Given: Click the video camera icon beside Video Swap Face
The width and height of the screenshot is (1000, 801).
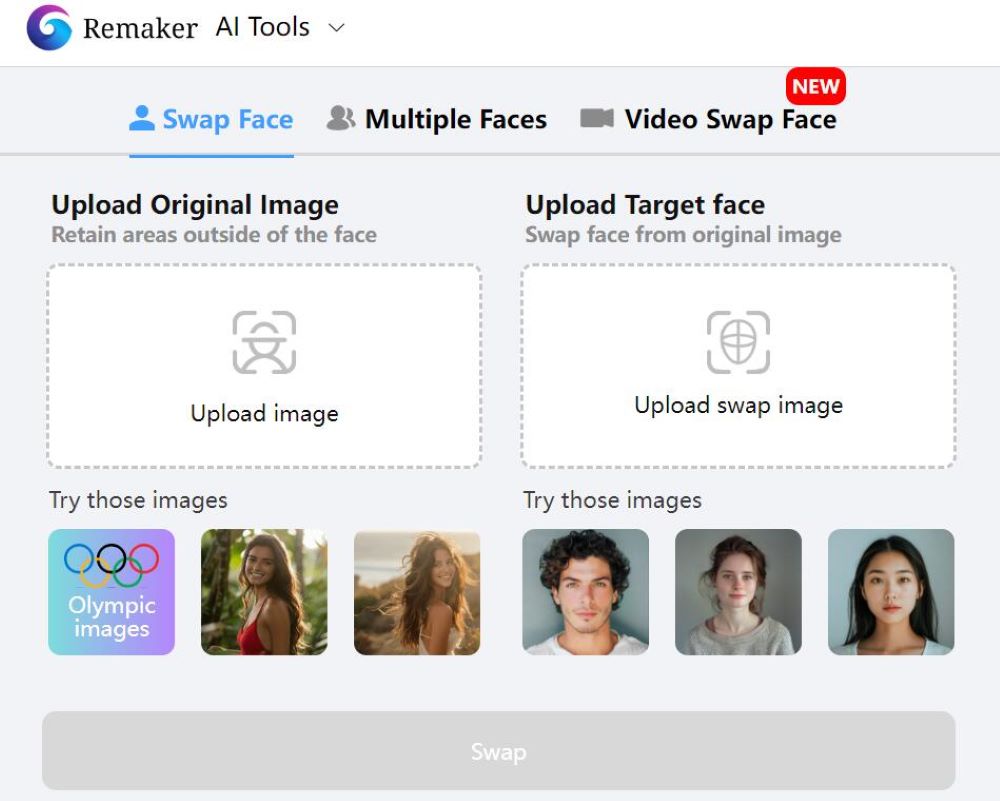Looking at the screenshot, I should click(596, 119).
